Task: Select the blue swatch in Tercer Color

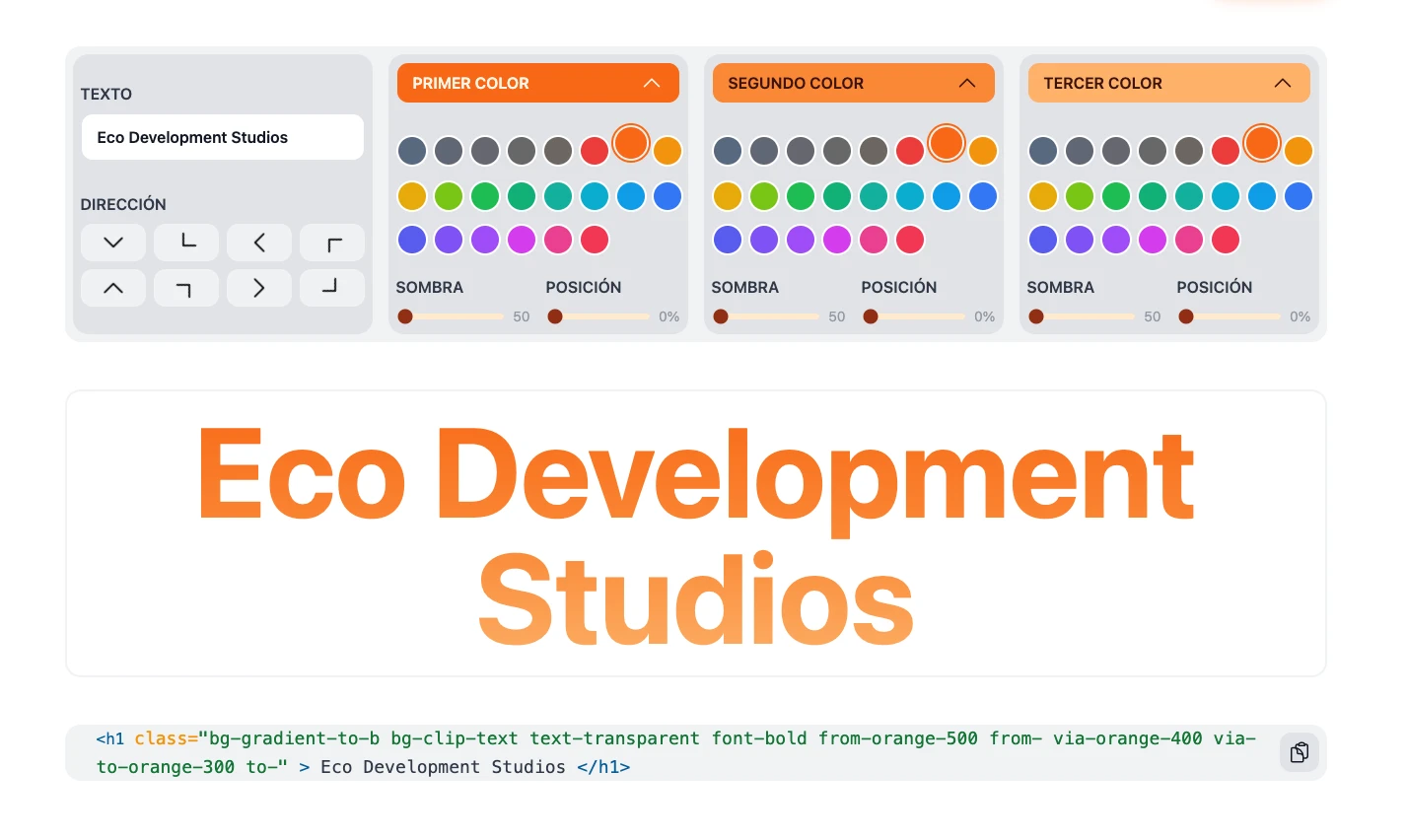Action: (x=1299, y=196)
